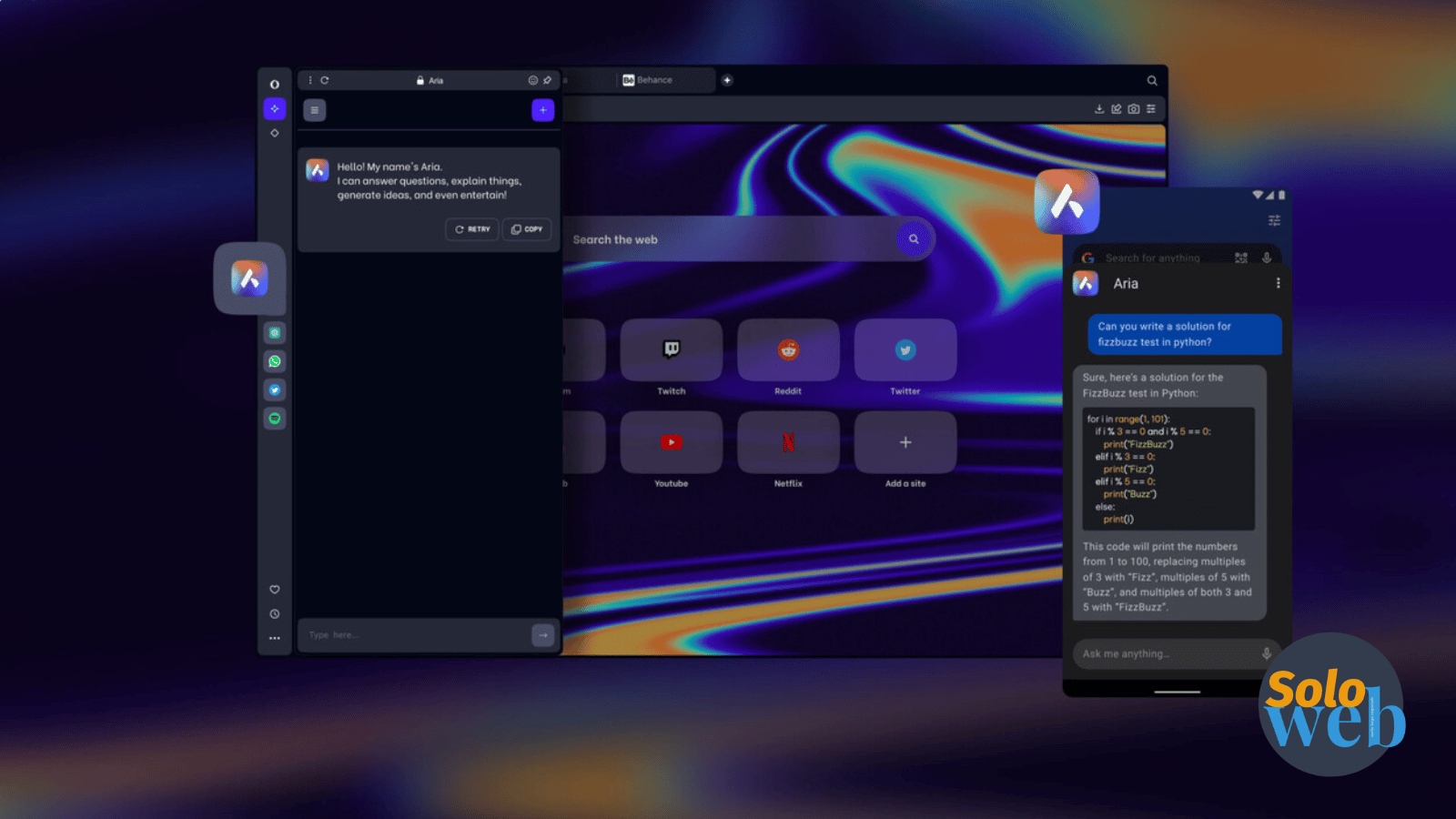1456x819 pixels.
Task: Click the 'Can you write a solution' message bubble
Action: tap(1185, 334)
